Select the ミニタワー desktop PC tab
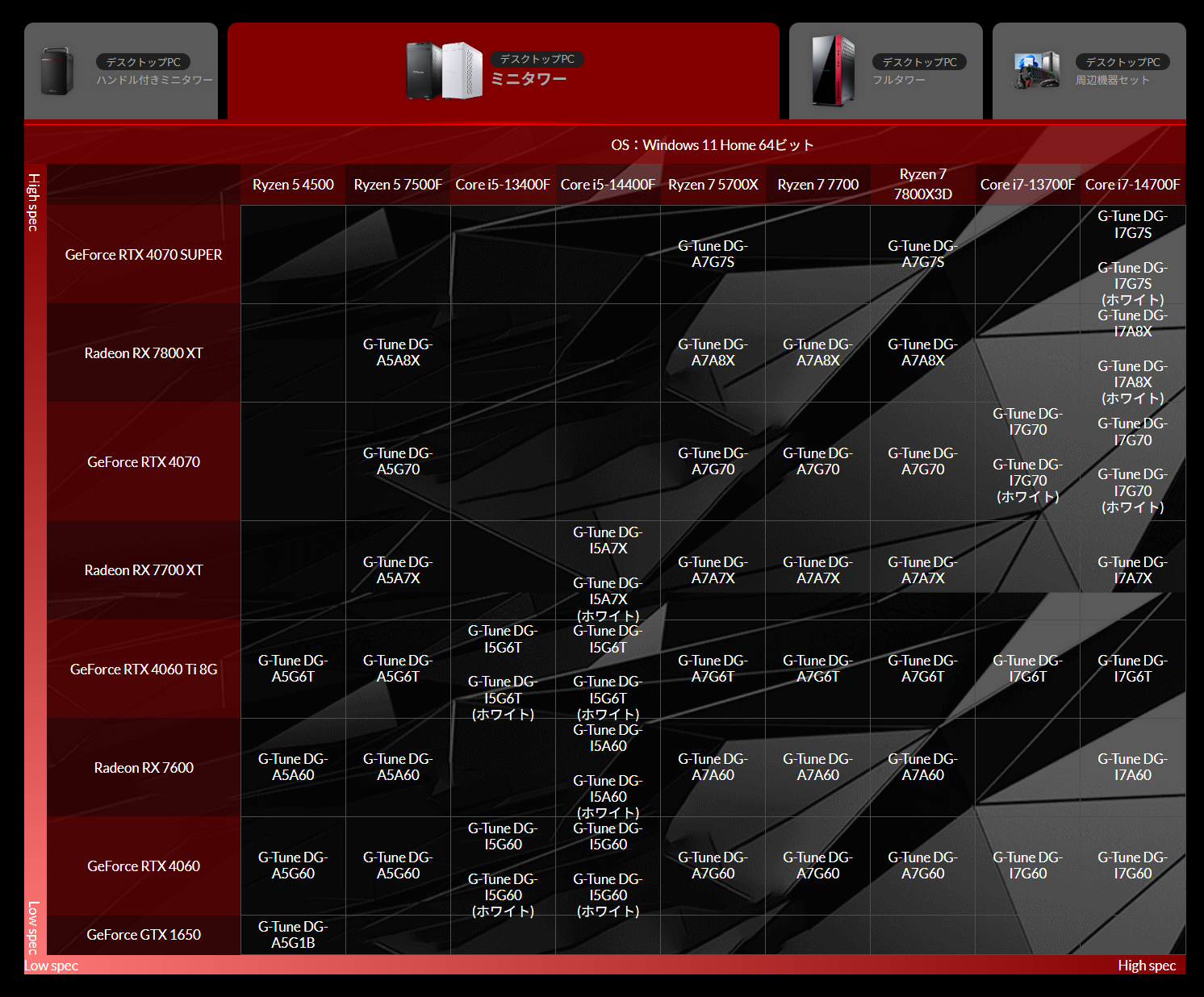This screenshot has height=997, width=1204. [504, 71]
